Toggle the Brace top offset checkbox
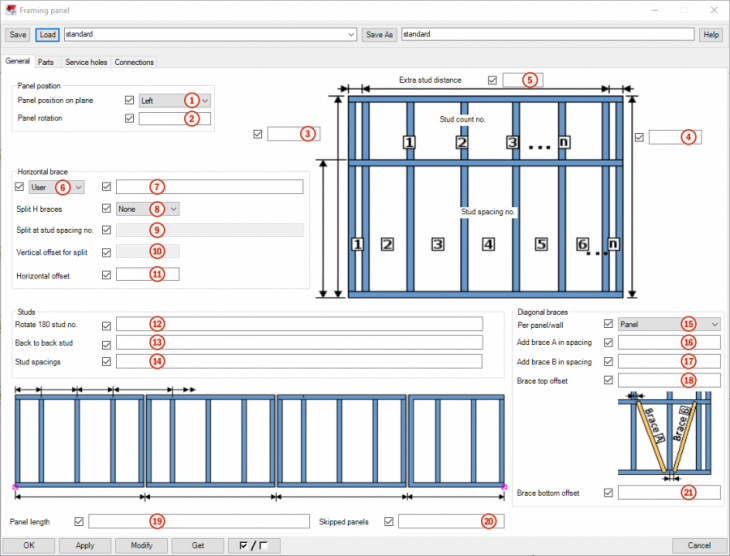The width and height of the screenshot is (730, 556). tap(608, 380)
